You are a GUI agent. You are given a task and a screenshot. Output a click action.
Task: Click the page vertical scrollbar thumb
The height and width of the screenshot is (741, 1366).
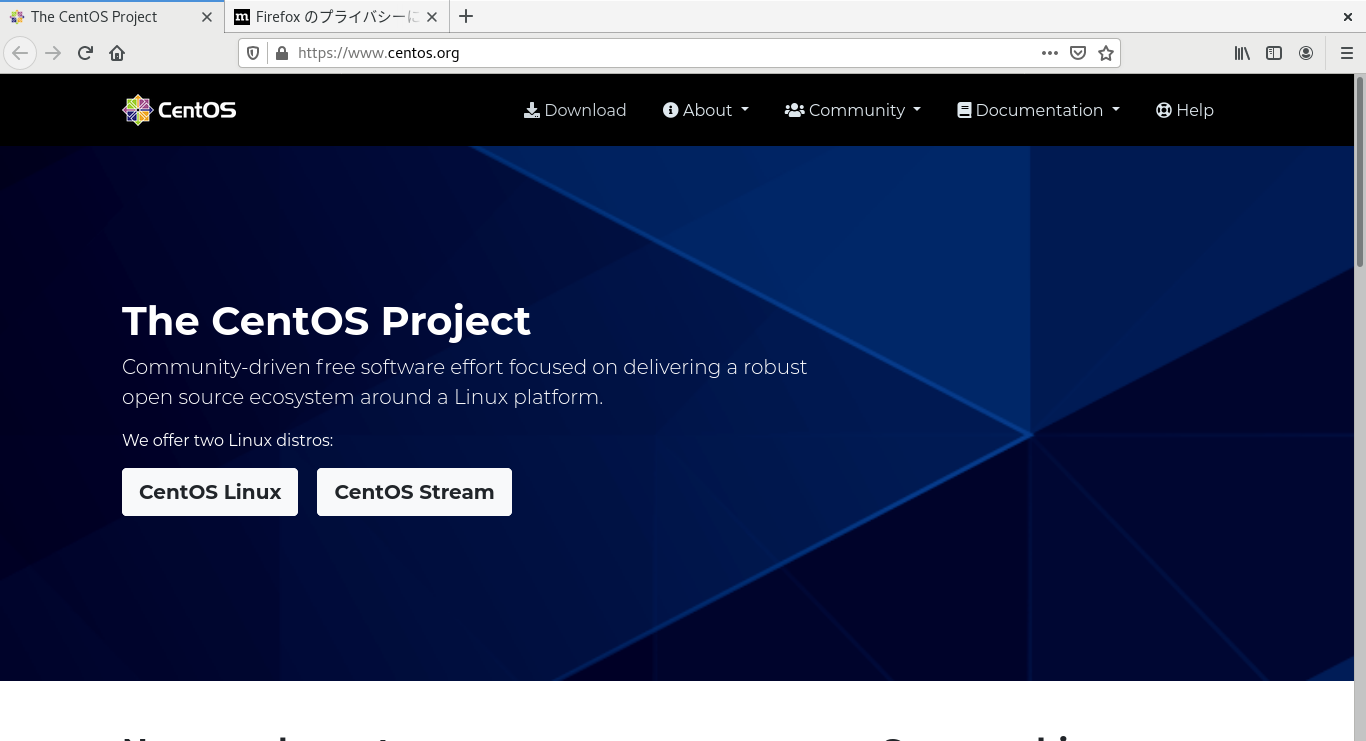click(x=1360, y=172)
